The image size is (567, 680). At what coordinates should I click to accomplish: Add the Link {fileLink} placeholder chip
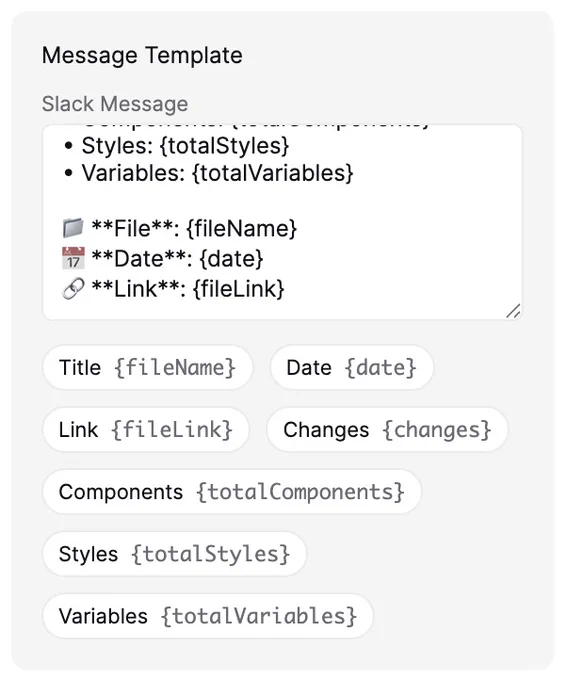(x=146, y=429)
